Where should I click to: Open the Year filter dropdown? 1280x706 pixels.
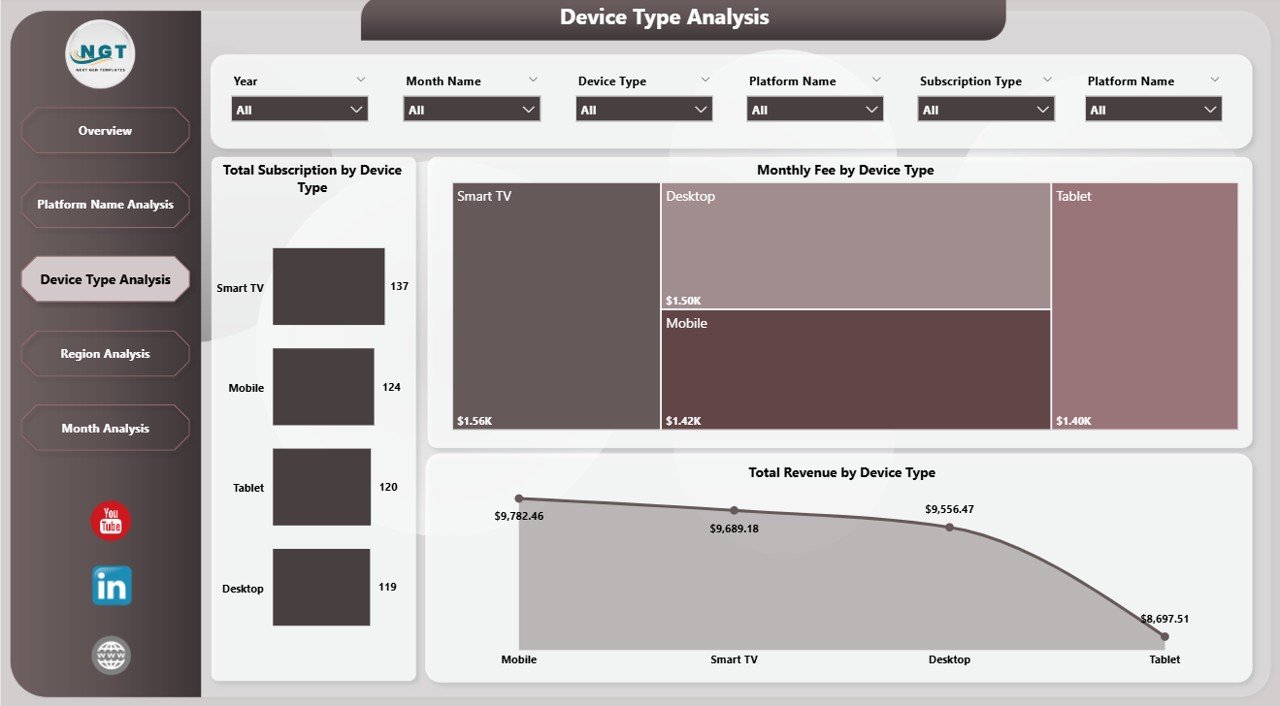pos(299,108)
